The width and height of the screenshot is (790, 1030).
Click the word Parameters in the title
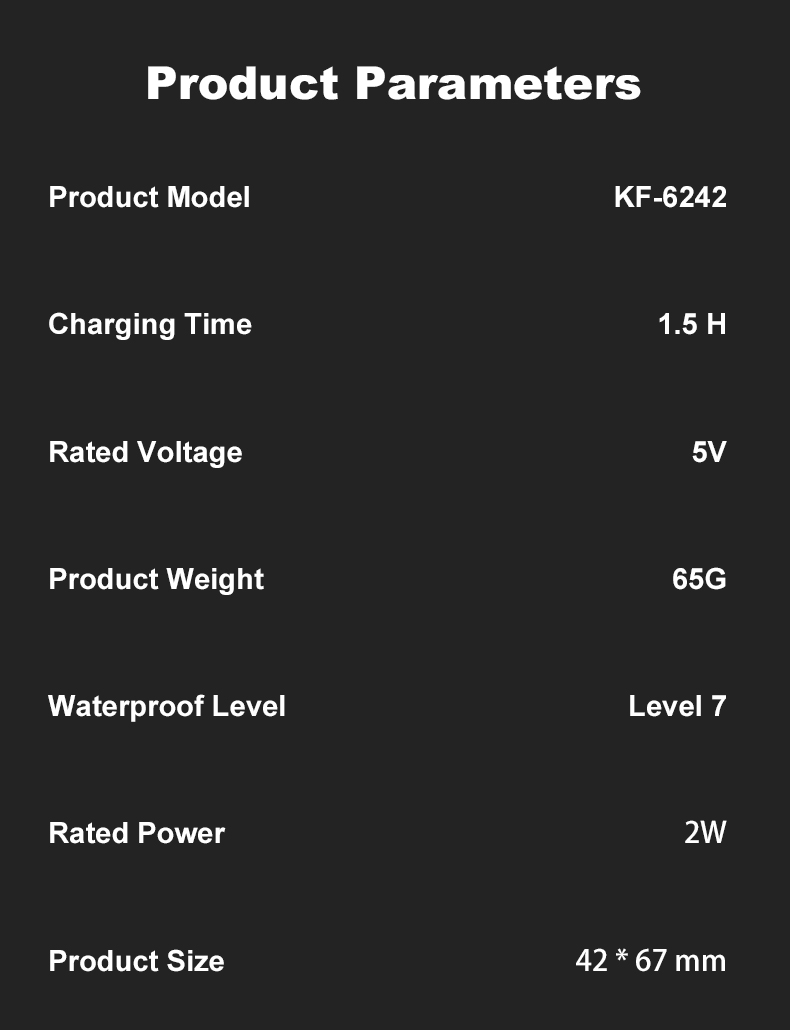pos(498,83)
